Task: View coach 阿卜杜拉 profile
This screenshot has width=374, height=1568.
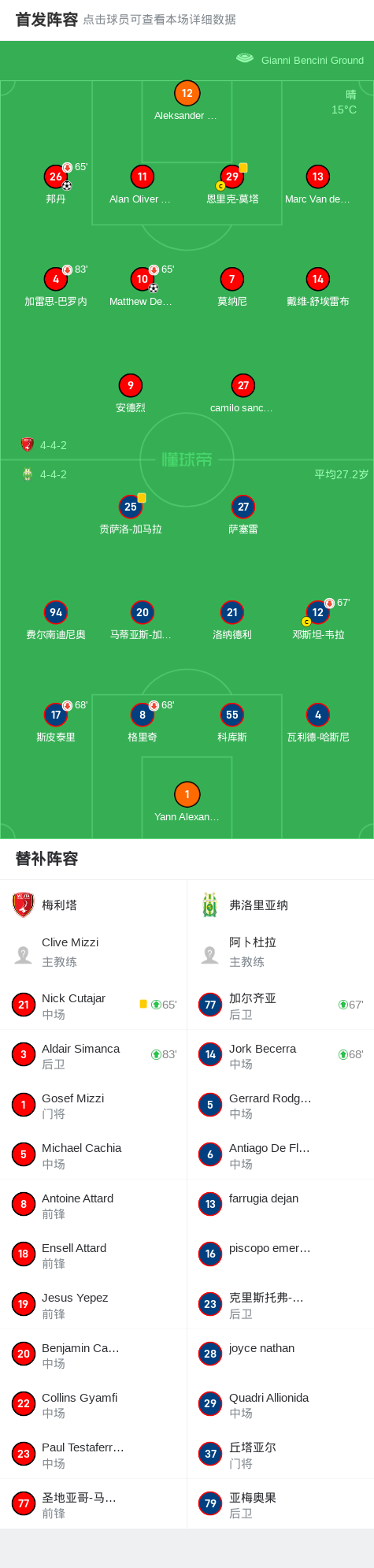Action: pos(280,952)
